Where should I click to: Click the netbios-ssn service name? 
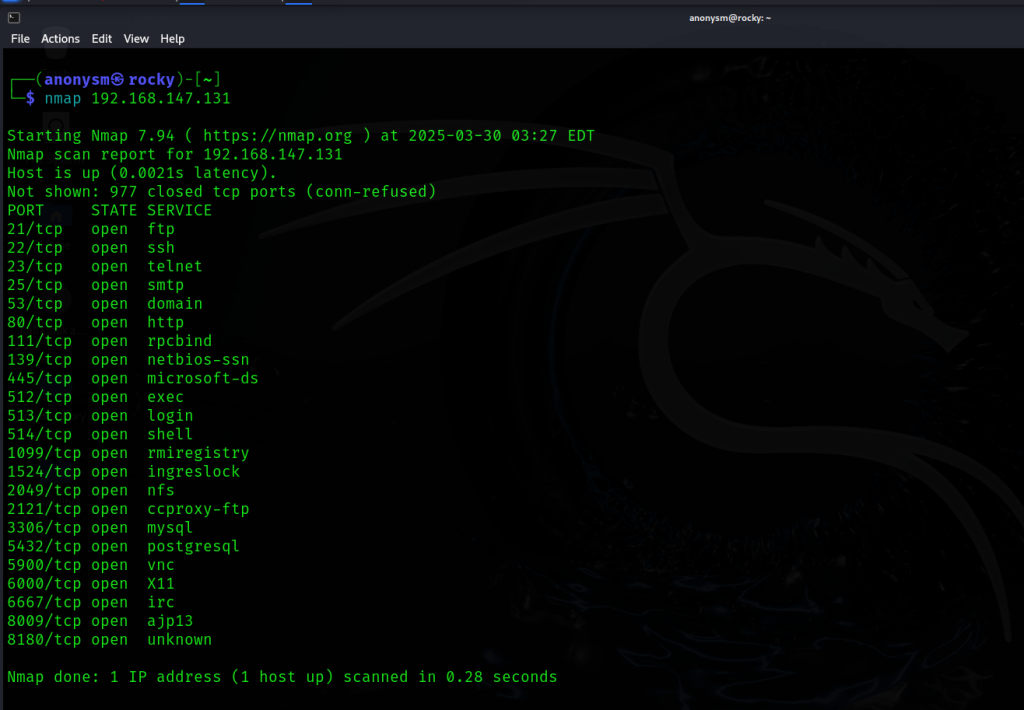[x=198, y=360]
